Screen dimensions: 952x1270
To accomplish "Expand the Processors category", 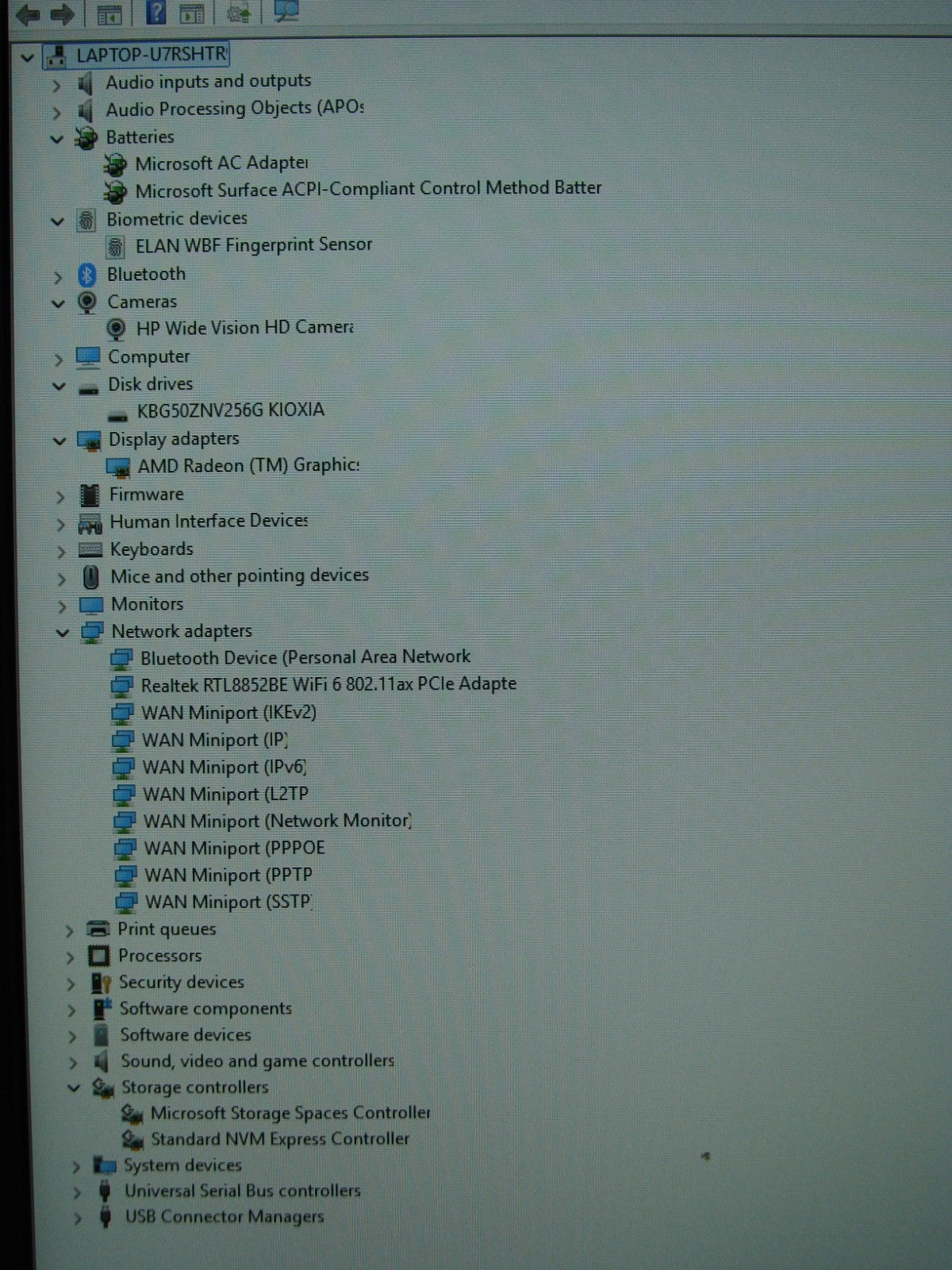I will coord(71,957).
